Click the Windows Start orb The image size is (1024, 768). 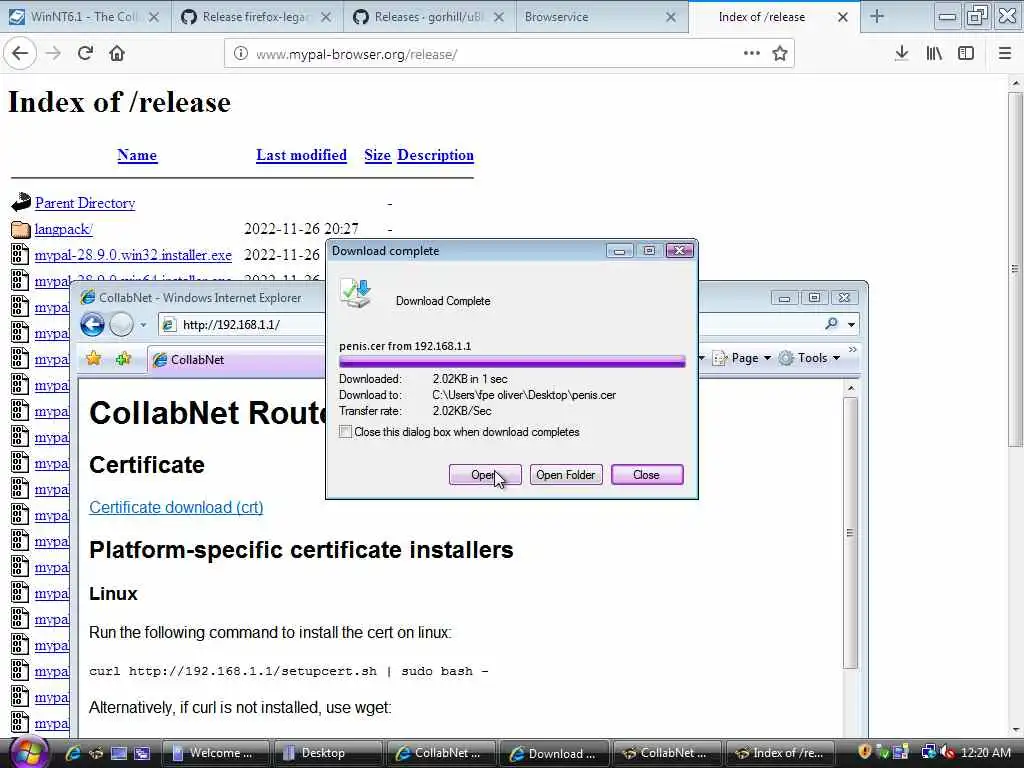(x=27, y=752)
